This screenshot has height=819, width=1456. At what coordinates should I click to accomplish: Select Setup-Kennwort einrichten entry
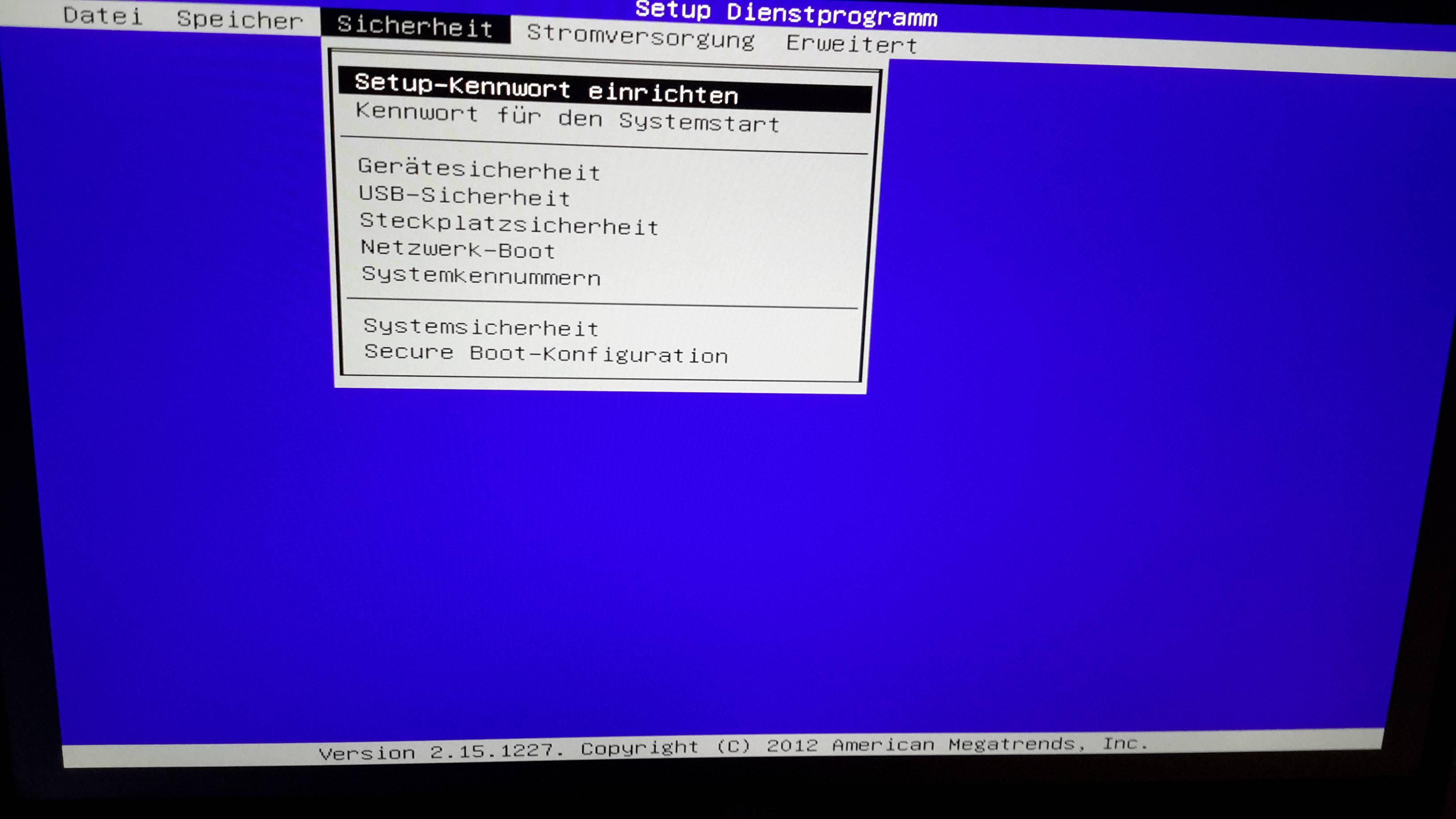click(546, 89)
